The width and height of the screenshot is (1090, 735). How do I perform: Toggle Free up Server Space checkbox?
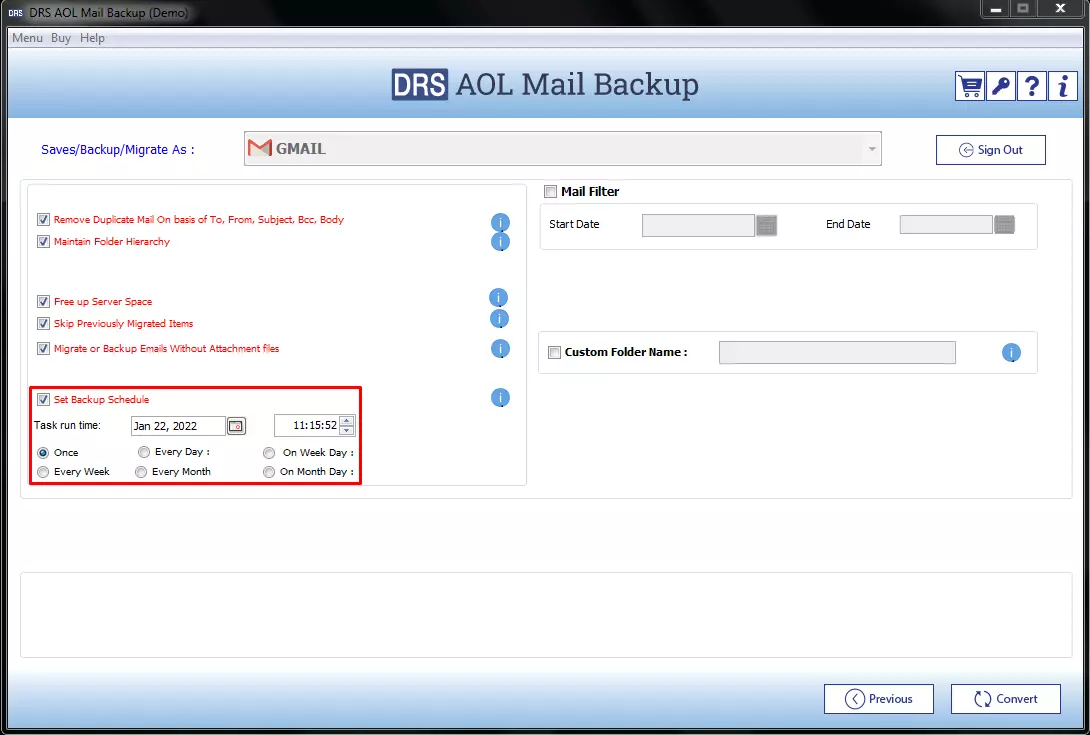[x=43, y=302]
